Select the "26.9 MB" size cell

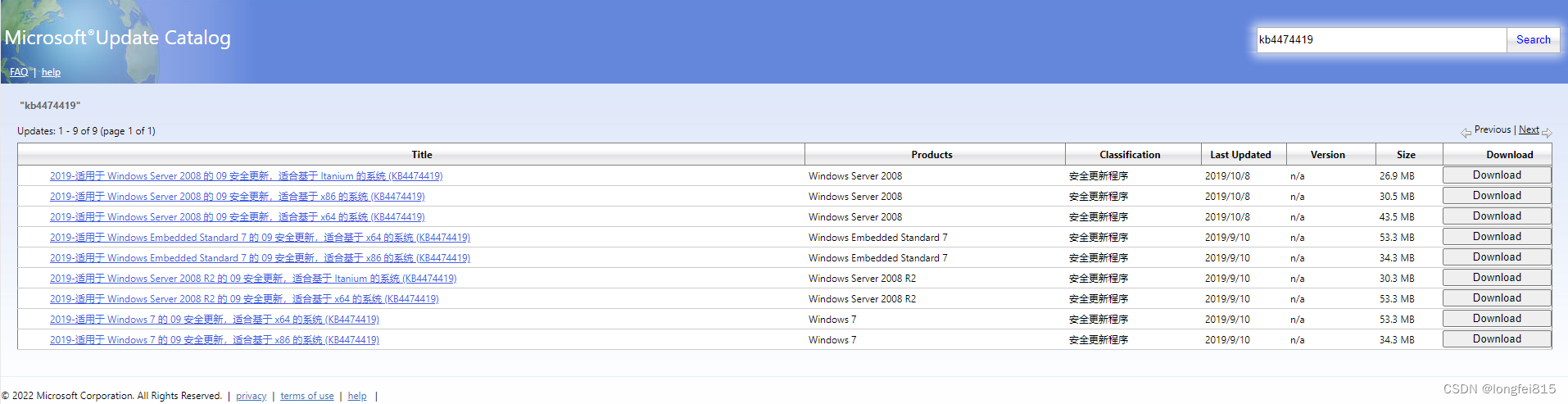[1397, 176]
